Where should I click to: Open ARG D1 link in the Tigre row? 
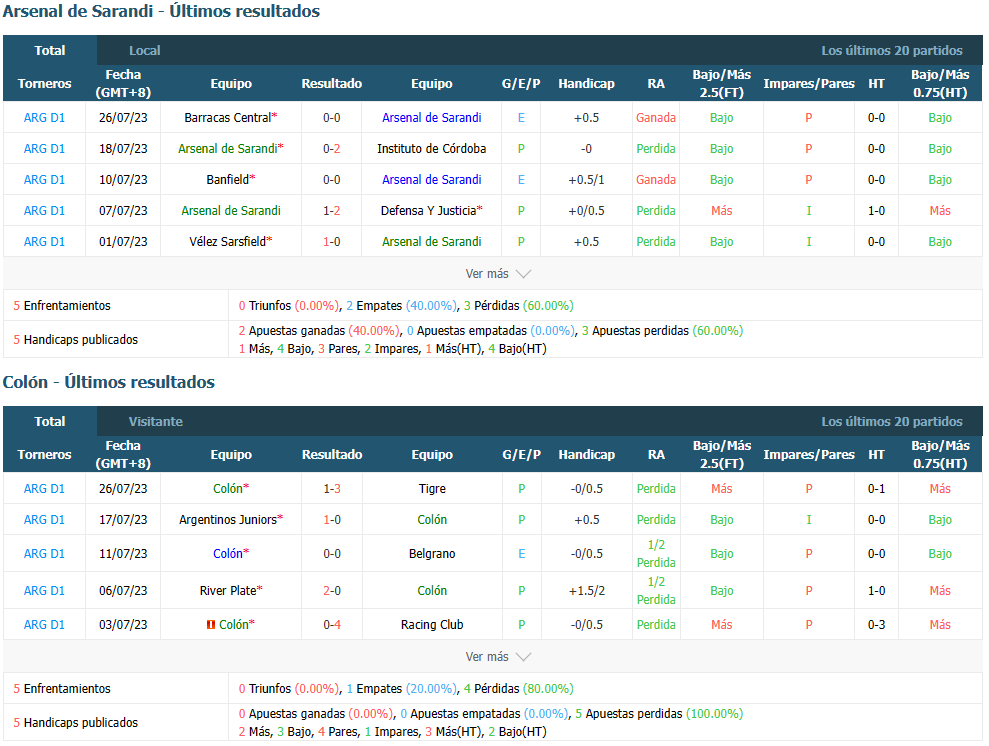tap(44, 489)
